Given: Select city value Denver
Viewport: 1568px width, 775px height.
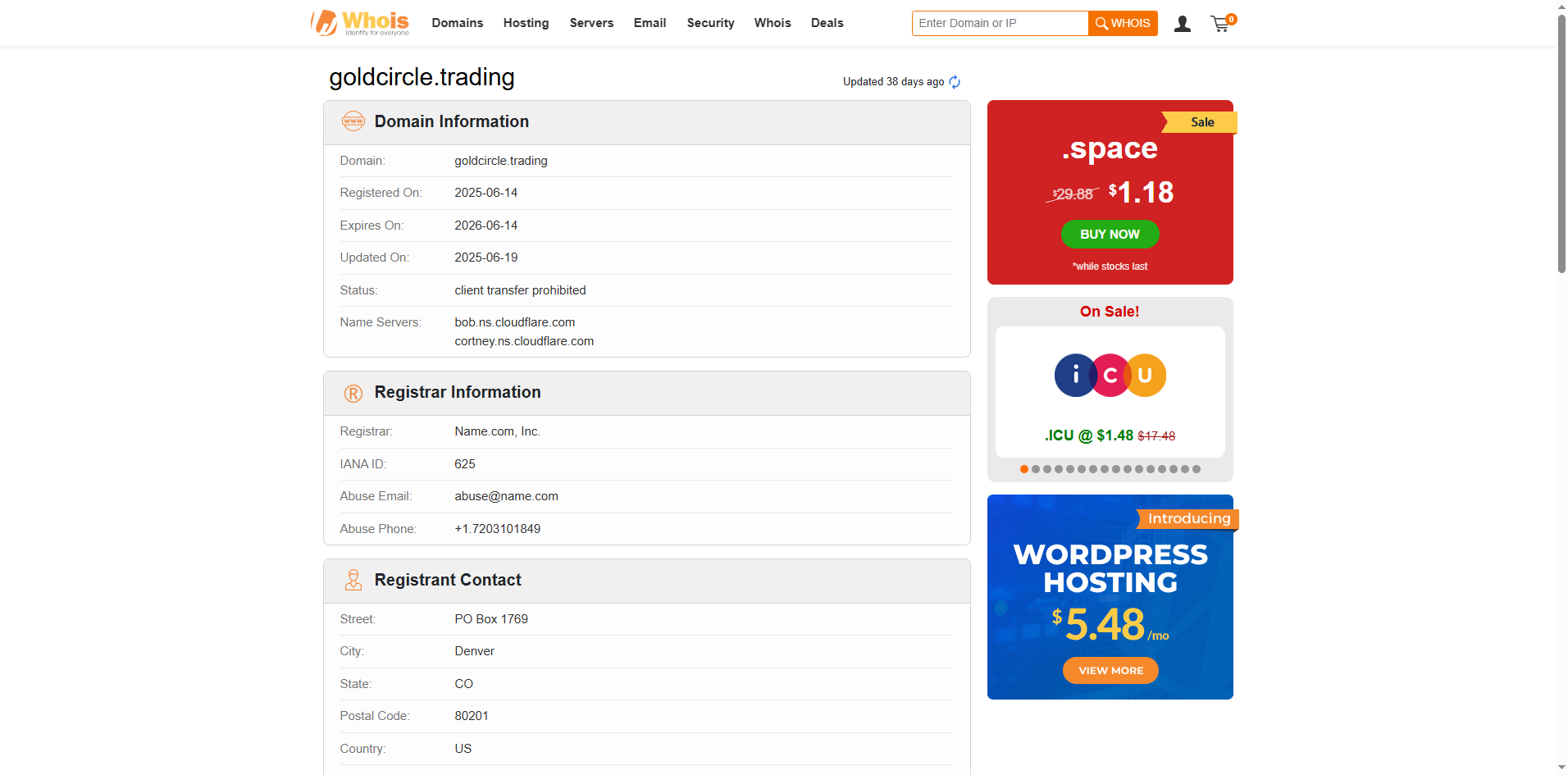Looking at the screenshot, I should (x=474, y=651).
